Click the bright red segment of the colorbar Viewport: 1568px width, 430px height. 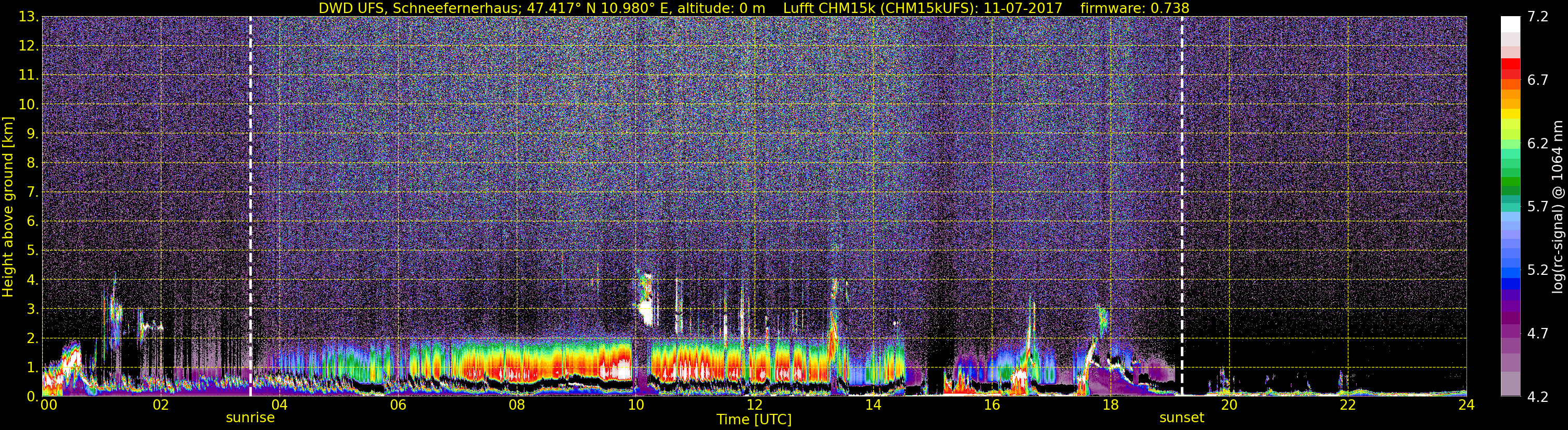[1510, 64]
